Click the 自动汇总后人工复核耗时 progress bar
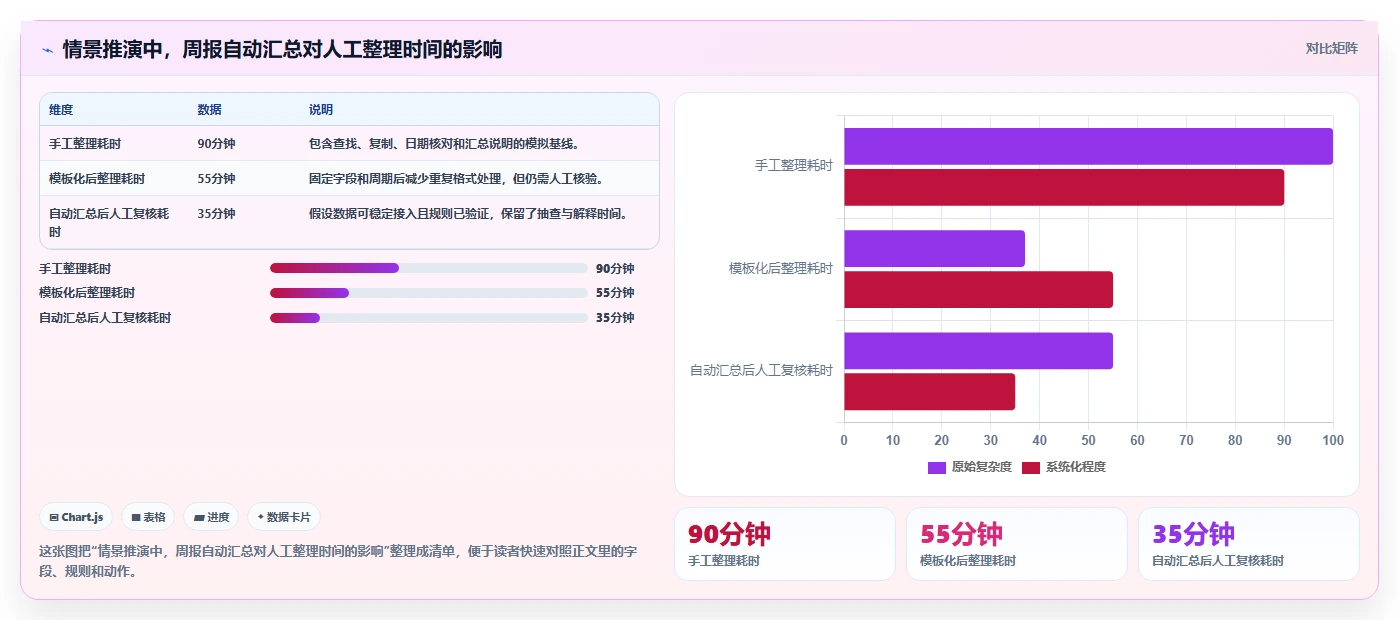Viewport: 1399px width, 620px height. (428, 318)
